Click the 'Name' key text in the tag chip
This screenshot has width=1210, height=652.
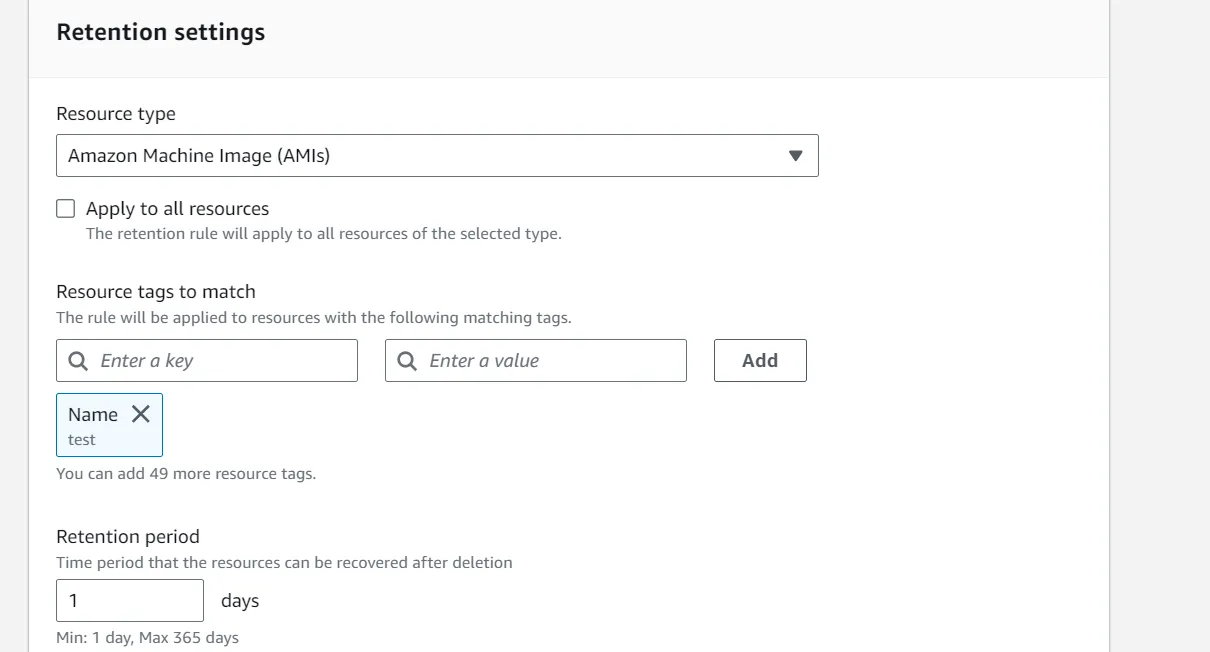[x=93, y=414]
